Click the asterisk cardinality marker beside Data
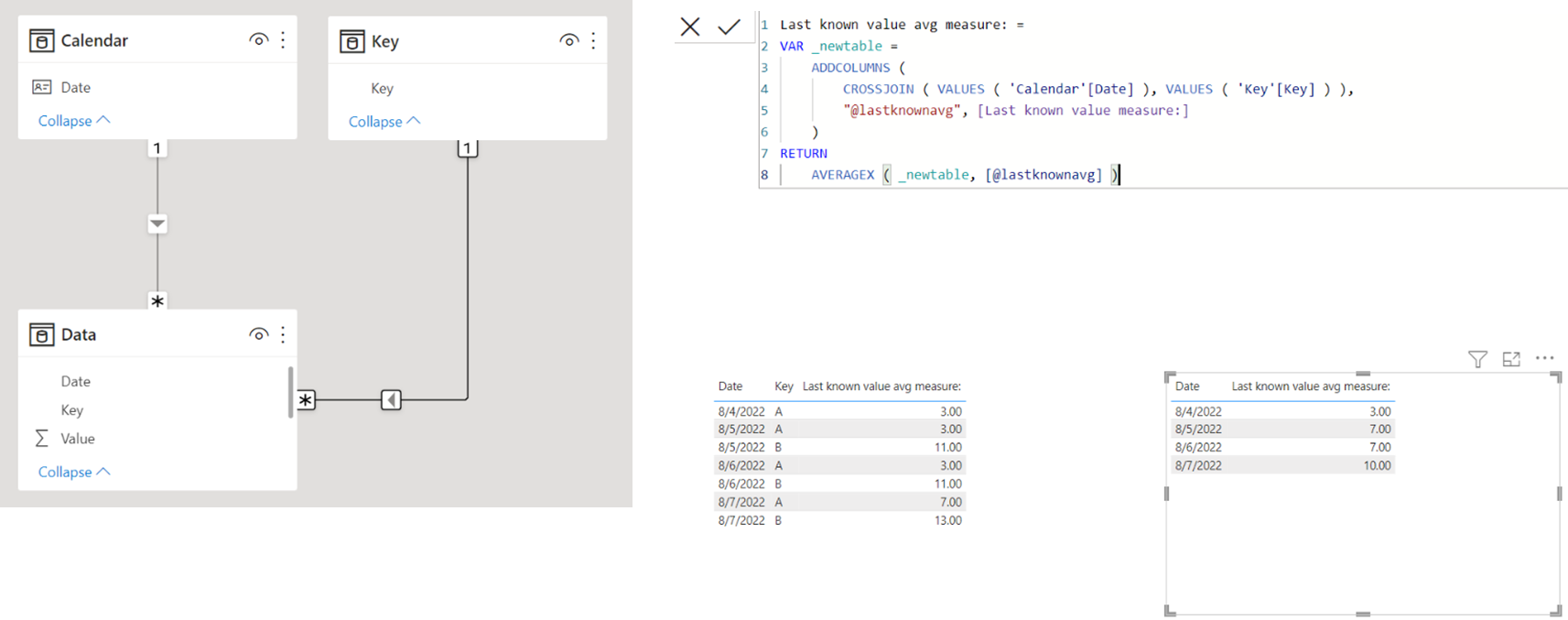1568x620 pixels. (306, 400)
